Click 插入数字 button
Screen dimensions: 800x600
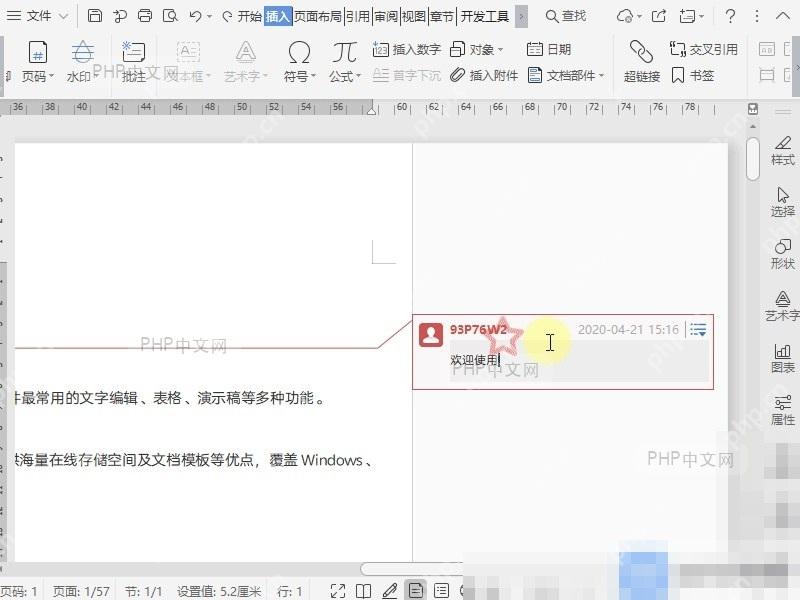pyautogui.click(x=407, y=49)
